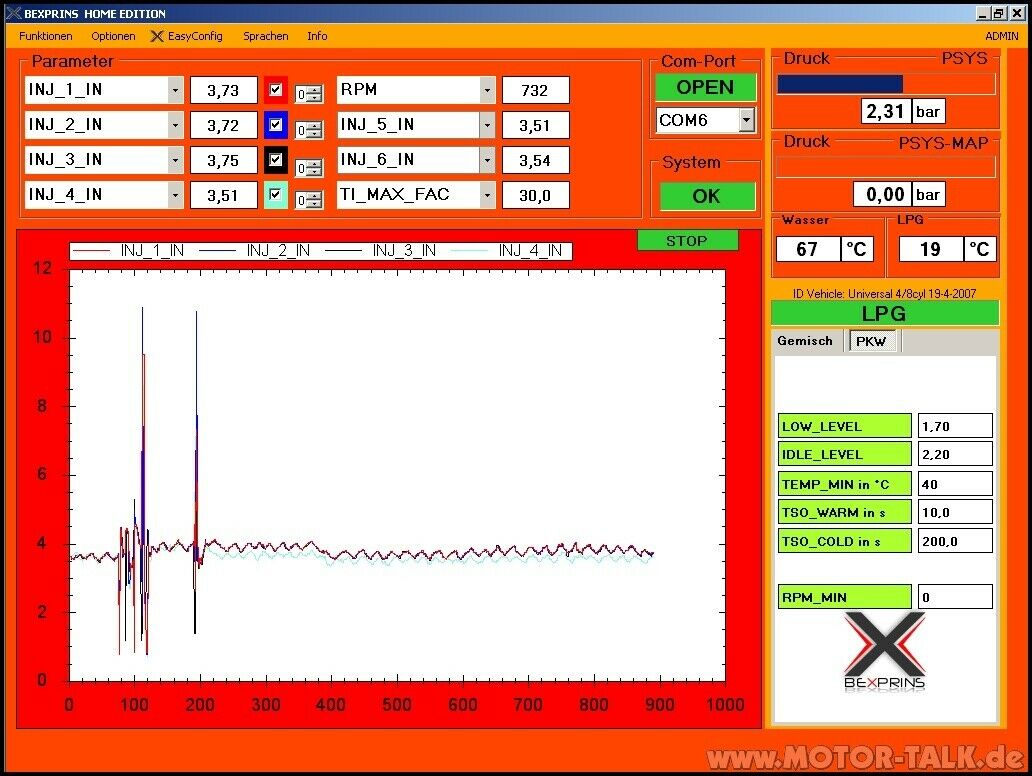
Task: Click the TSO_WARM in s label
Action: click(844, 512)
